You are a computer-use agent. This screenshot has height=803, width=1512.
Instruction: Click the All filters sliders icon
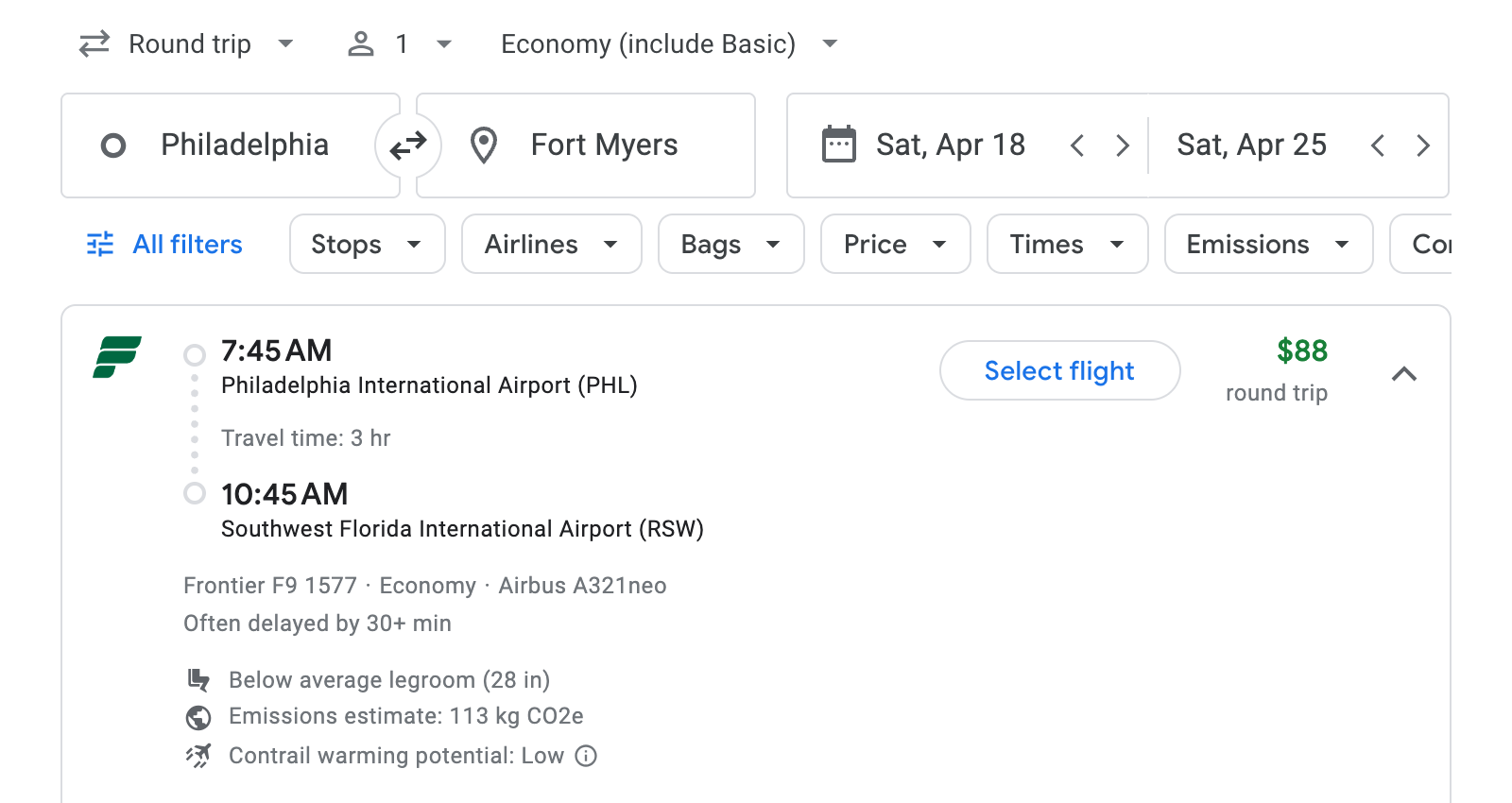(x=99, y=244)
